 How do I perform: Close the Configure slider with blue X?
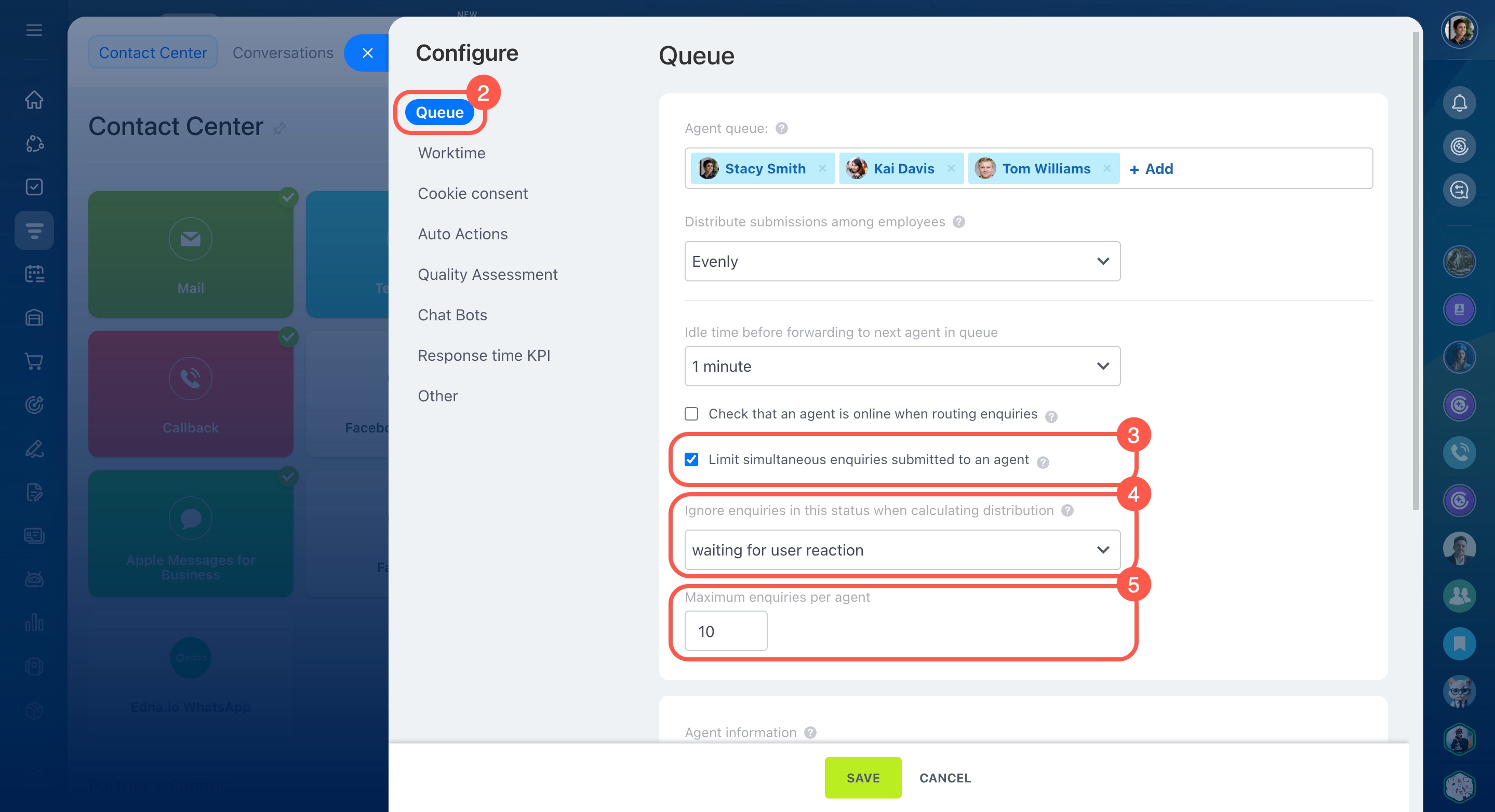pos(367,53)
